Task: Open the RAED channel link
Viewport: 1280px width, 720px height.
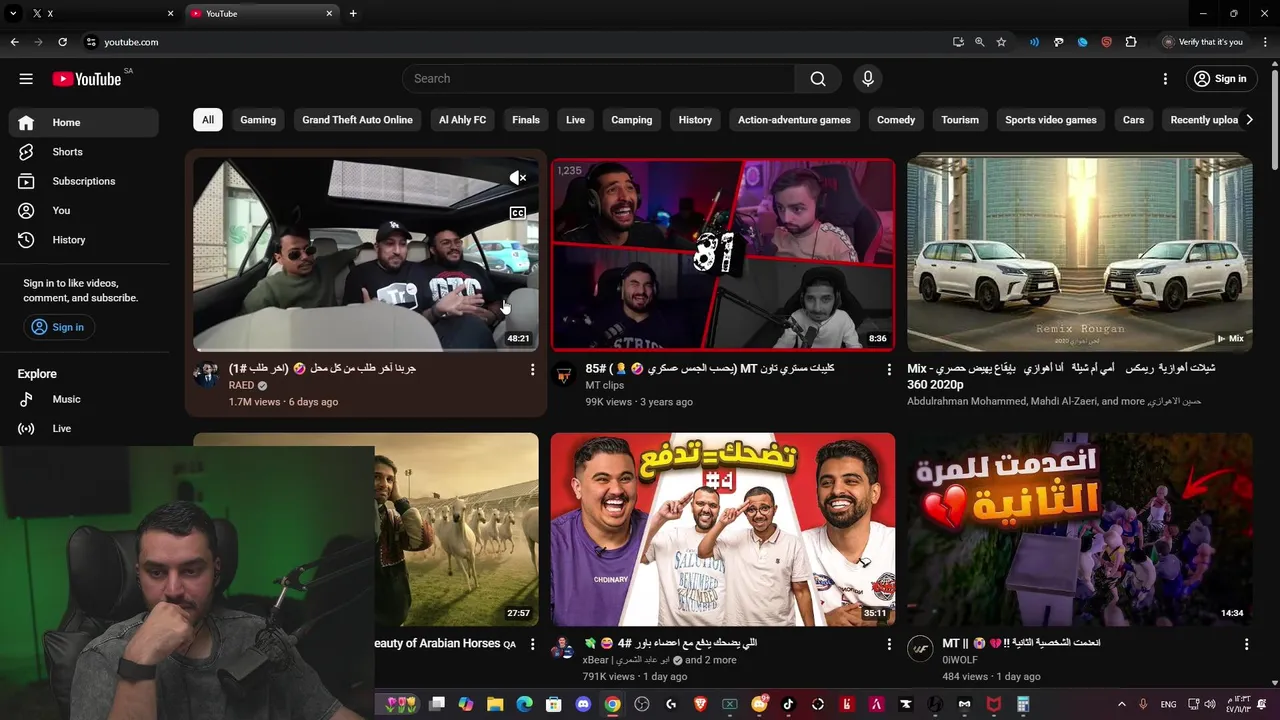Action: point(241,385)
